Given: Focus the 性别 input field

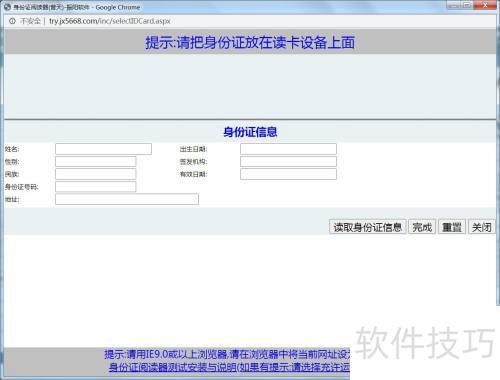Looking at the screenshot, I should [x=96, y=161].
